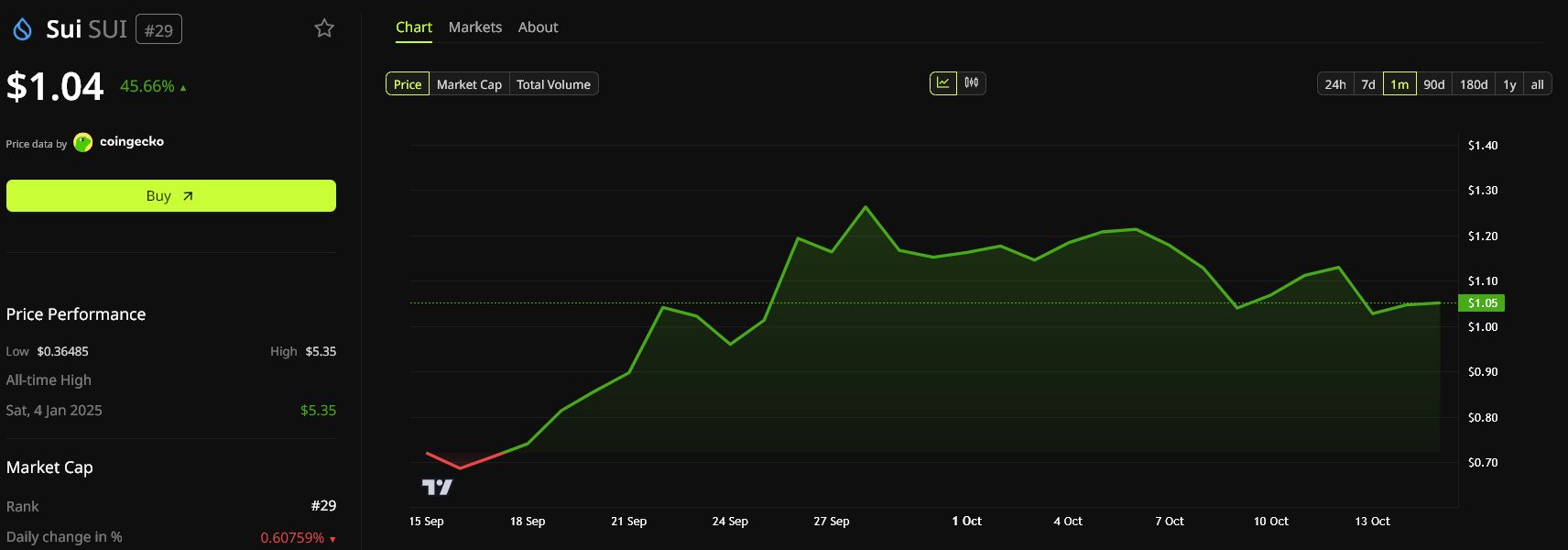Open the About tab
1568x550 pixels.
coord(538,27)
